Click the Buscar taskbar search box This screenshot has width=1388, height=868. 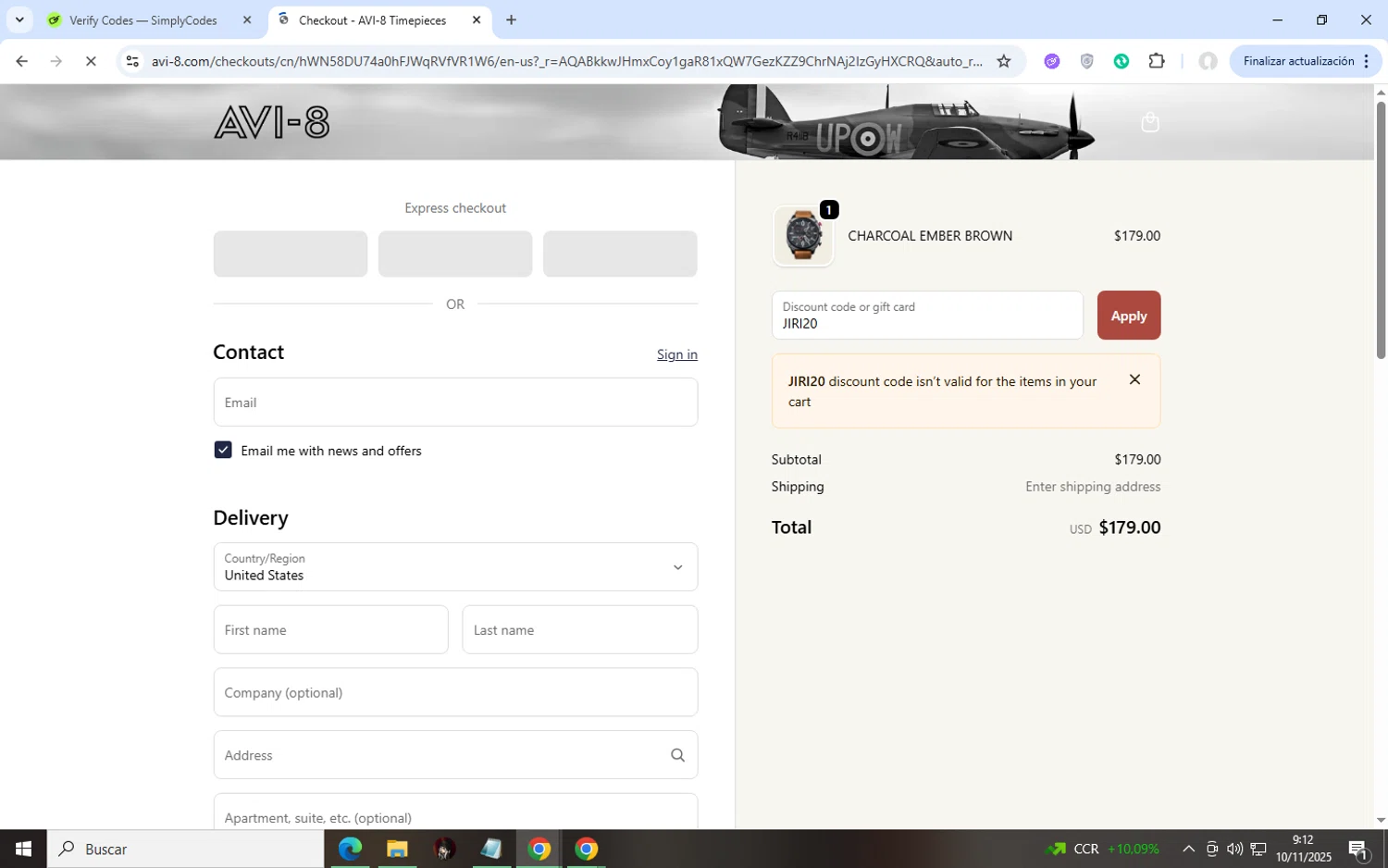pyautogui.click(x=185, y=849)
